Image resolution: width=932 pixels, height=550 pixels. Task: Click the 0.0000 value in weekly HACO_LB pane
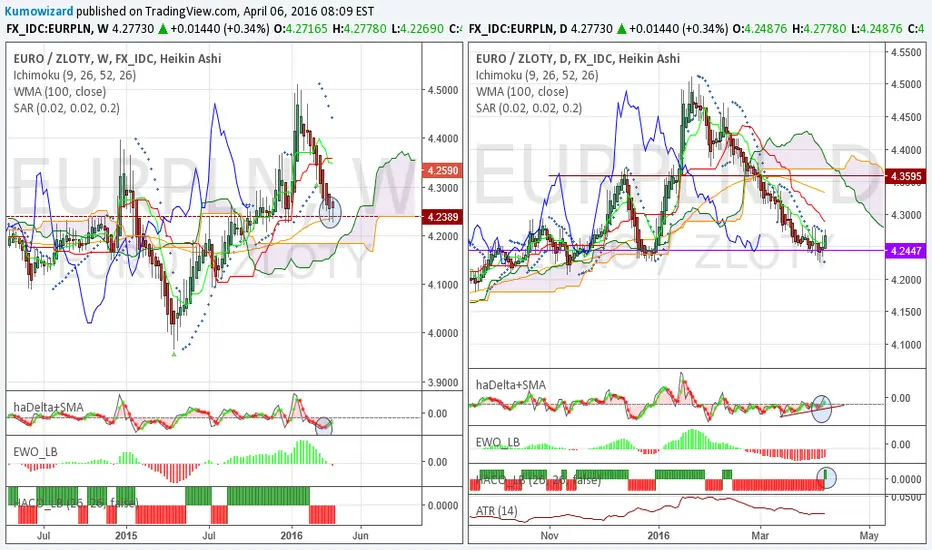pyautogui.click(x=443, y=505)
